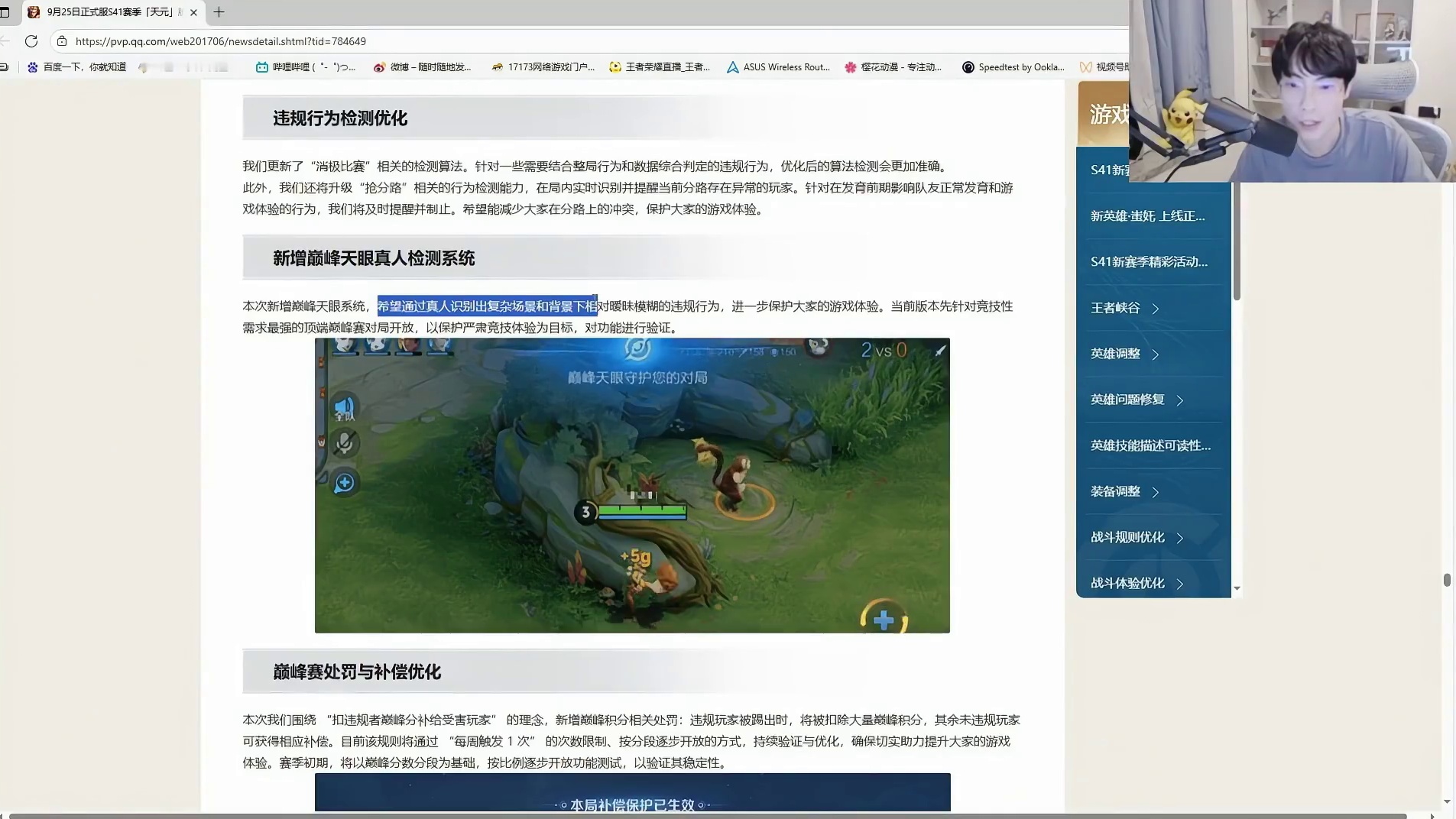Click the highlighted 希望通过真人识别 text
The width and height of the screenshot is (1456, 819).
coord(487,306)
